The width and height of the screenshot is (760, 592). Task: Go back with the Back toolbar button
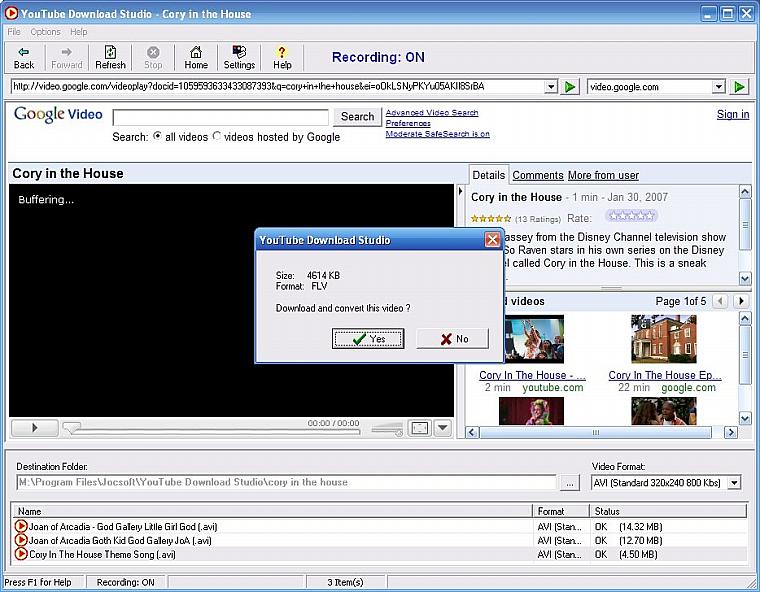click(x=24, y=58)
